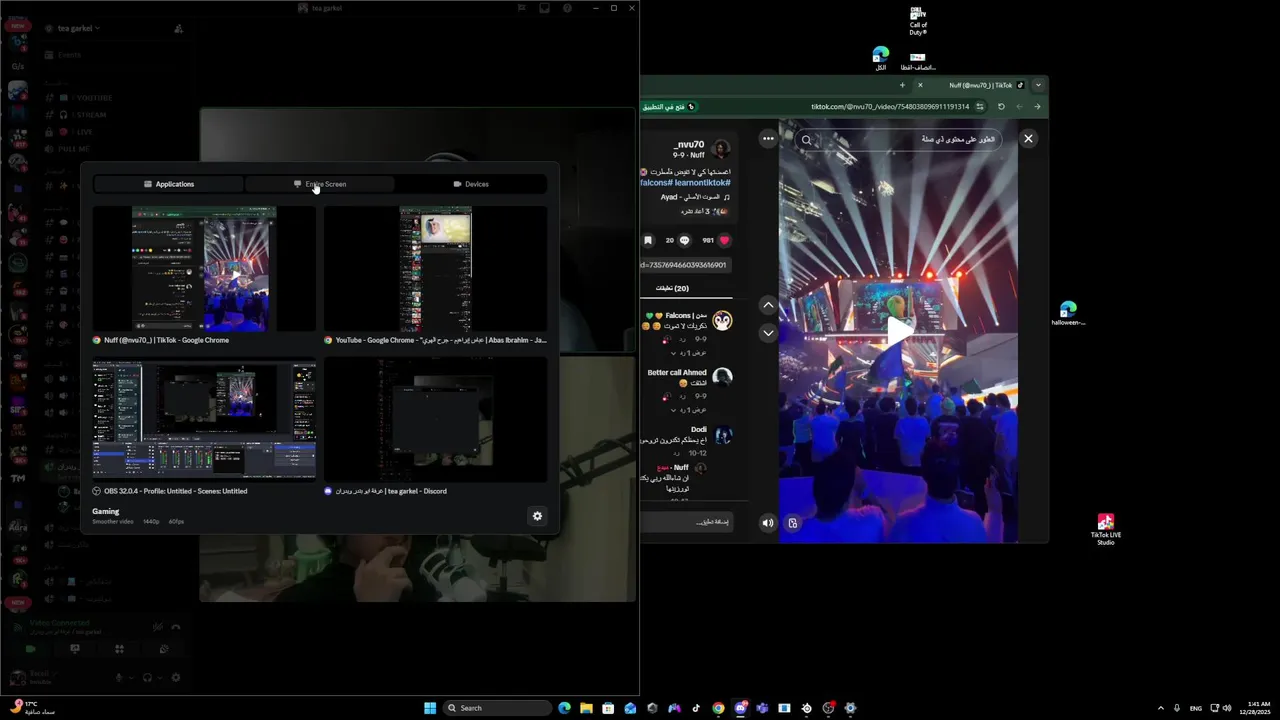Open the halloween desktop Edge shortcut

click(x=1068, y=313)
